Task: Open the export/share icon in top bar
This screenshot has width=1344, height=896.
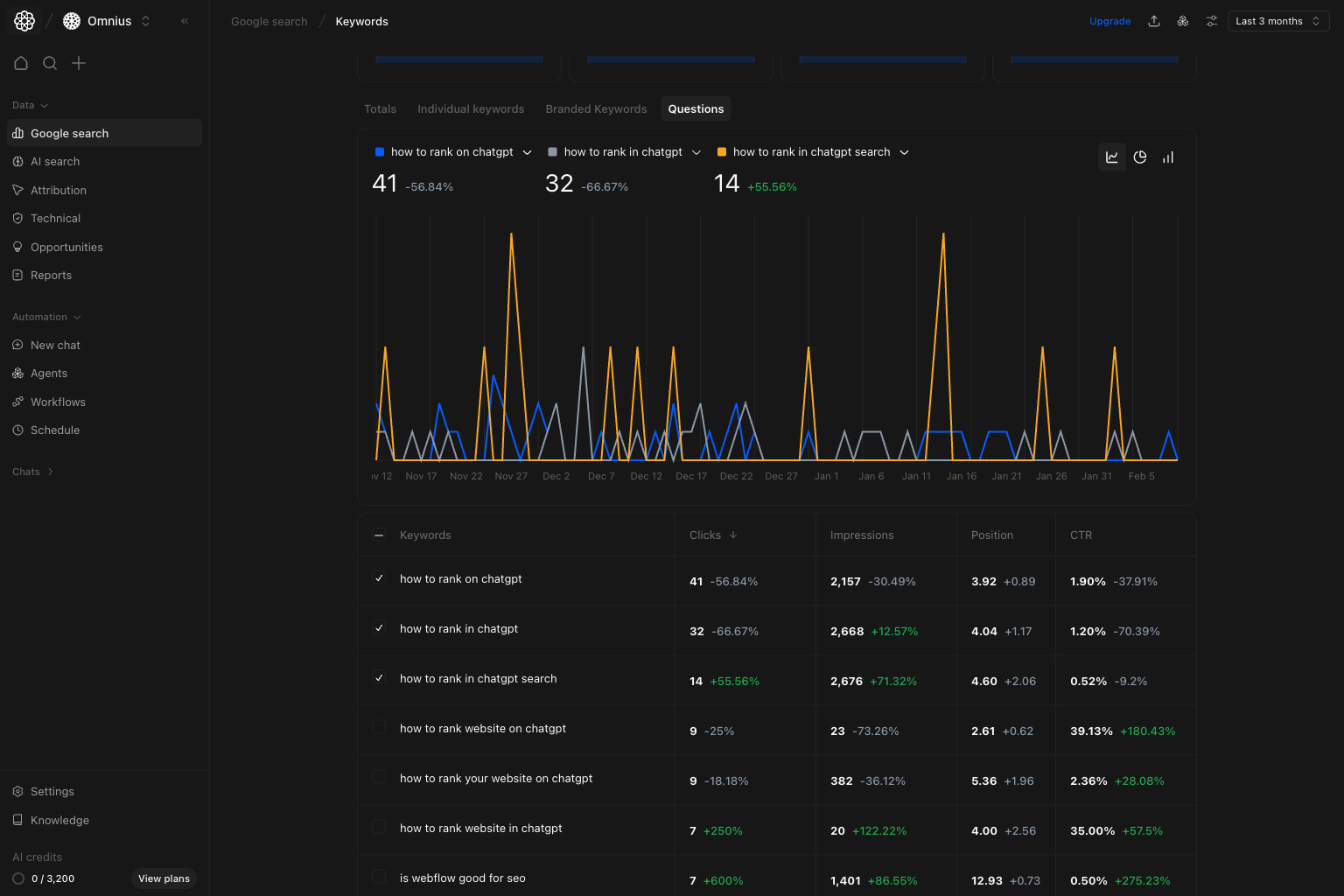Action: (x=1154, y=20)
